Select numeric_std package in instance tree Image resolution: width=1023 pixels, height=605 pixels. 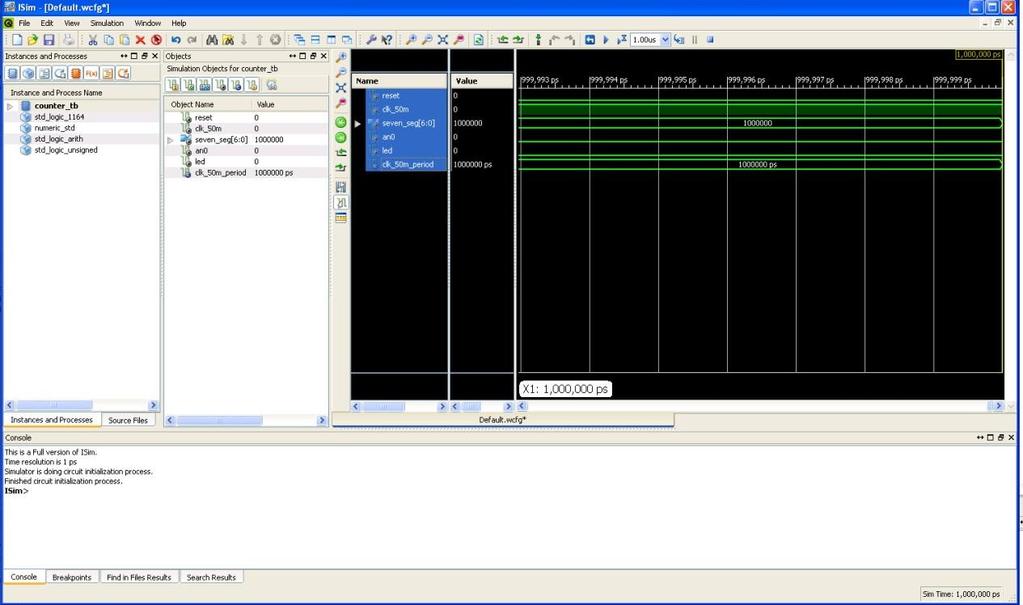click(55, 128)
